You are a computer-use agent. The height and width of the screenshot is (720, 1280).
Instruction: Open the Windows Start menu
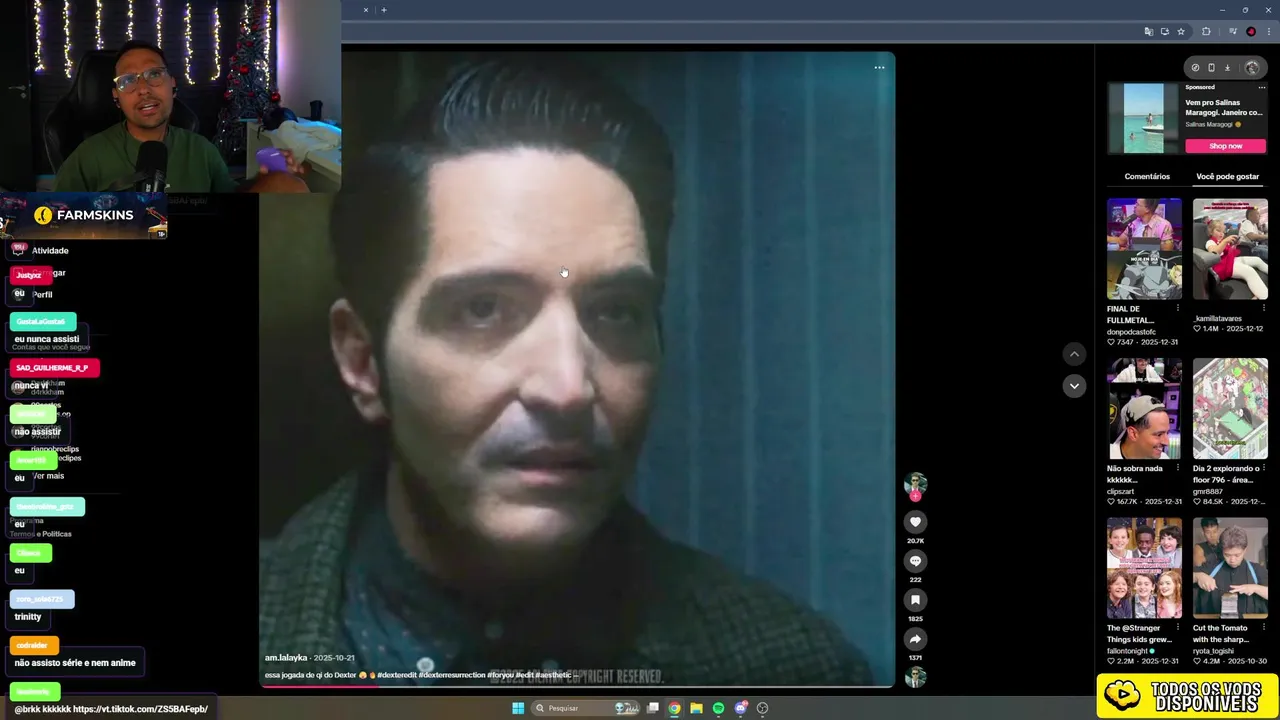click(x=518, y=708)
